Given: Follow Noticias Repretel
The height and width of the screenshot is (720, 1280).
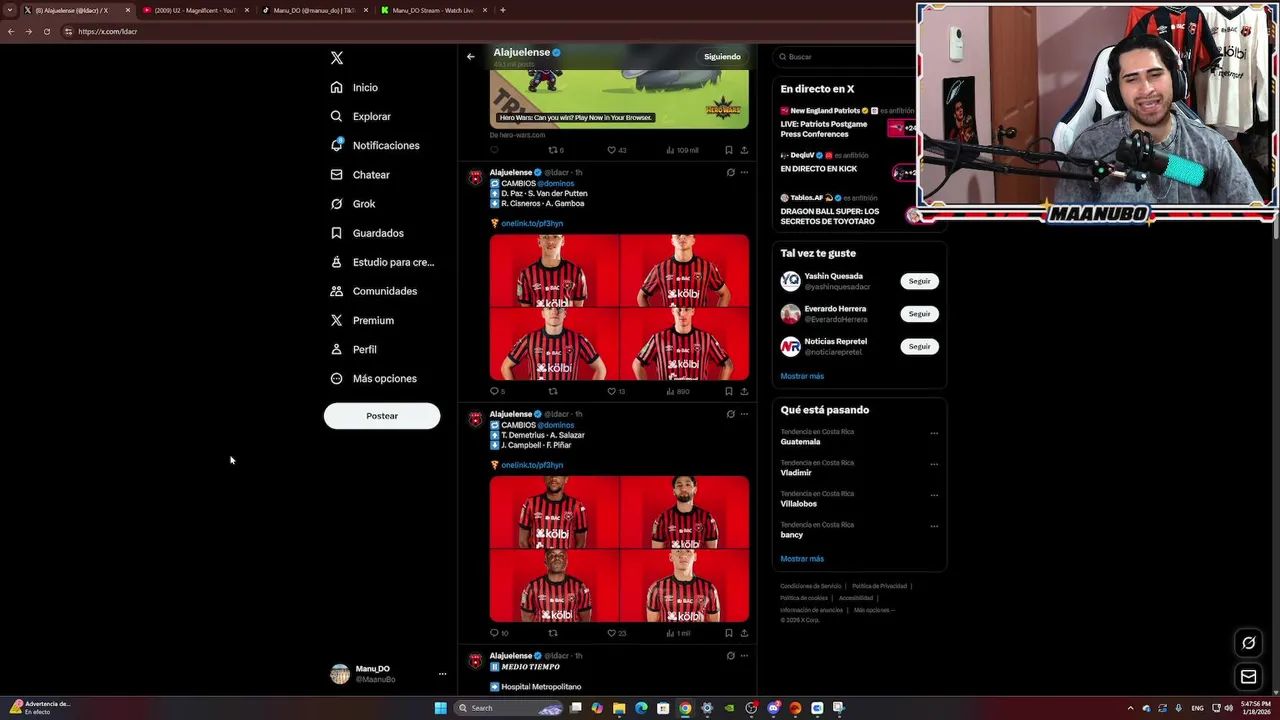Looking at the screenshot, I should click(919, 347).
